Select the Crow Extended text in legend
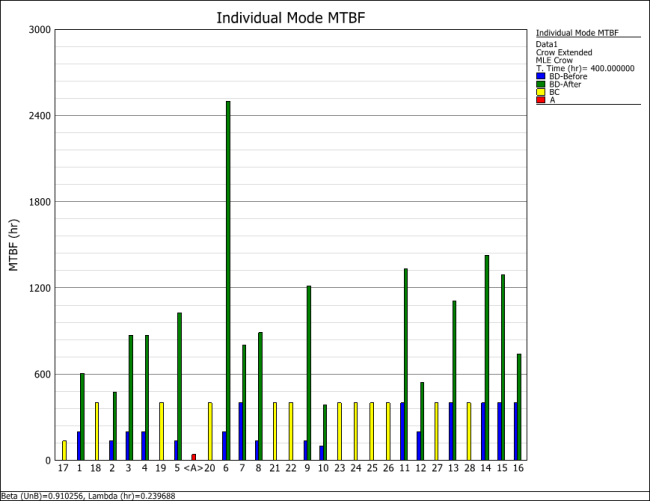 (x=563, y=52)
